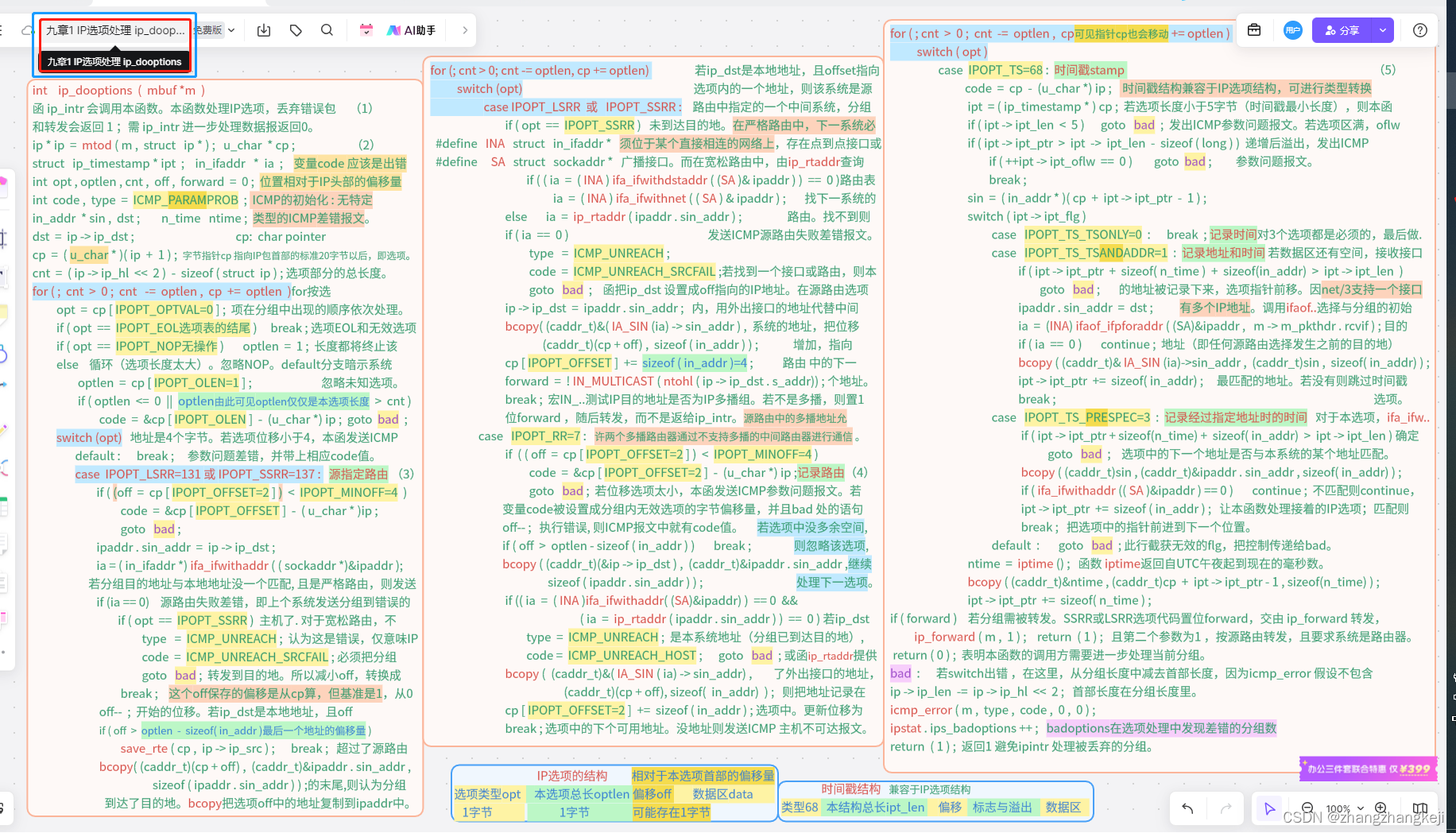Click 'IPOPT_TS_TSANDADDR=1' case label

click(x=1096, y=253)
